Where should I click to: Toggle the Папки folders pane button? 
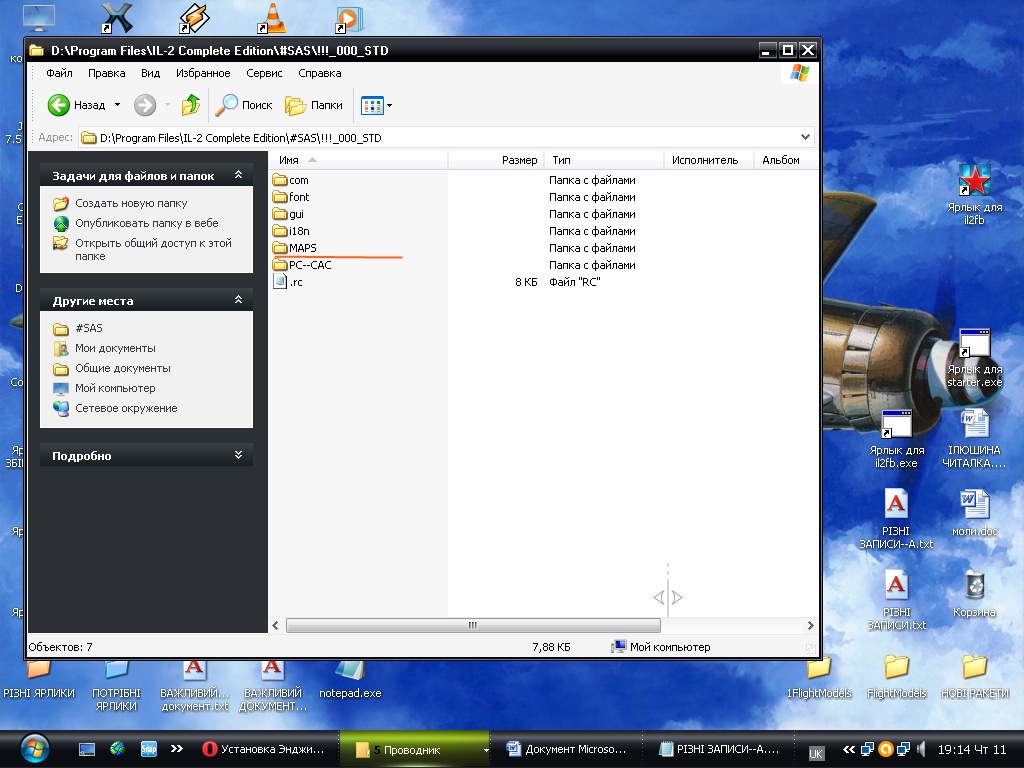pos(313,105)
